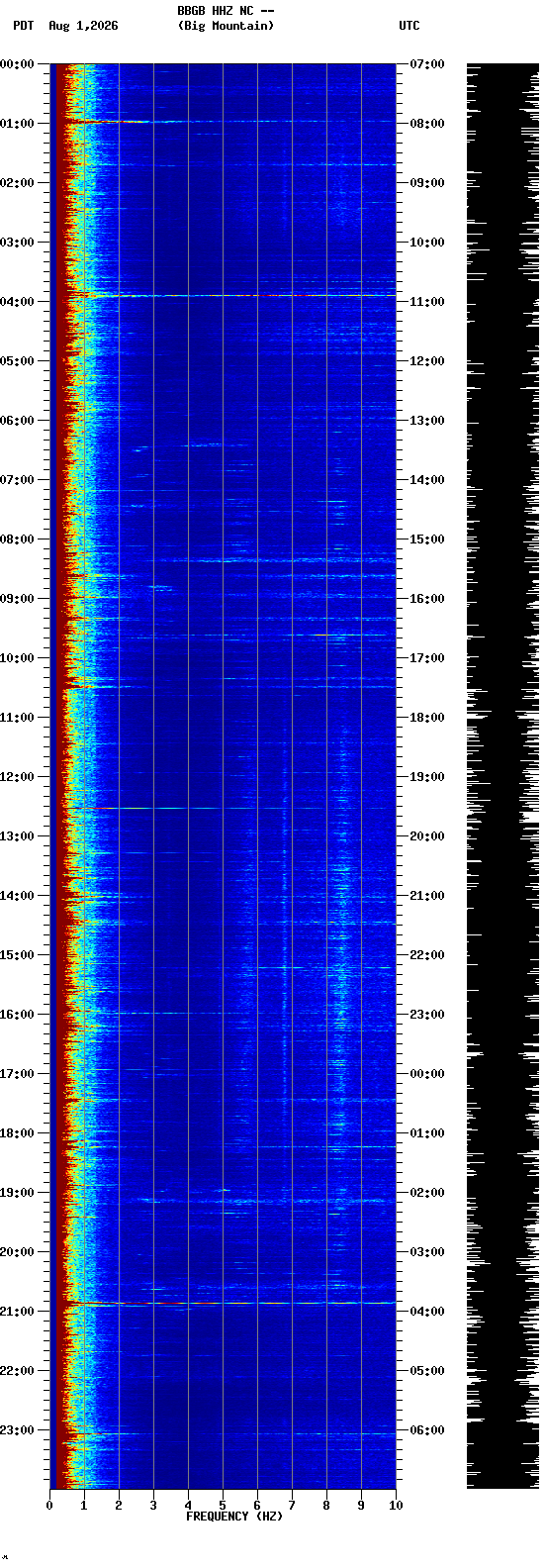Image resolution: width=546 pixels, height=1568 pixels.
Task: Click the 04:00 PDT time label
Action: [18, 302]
